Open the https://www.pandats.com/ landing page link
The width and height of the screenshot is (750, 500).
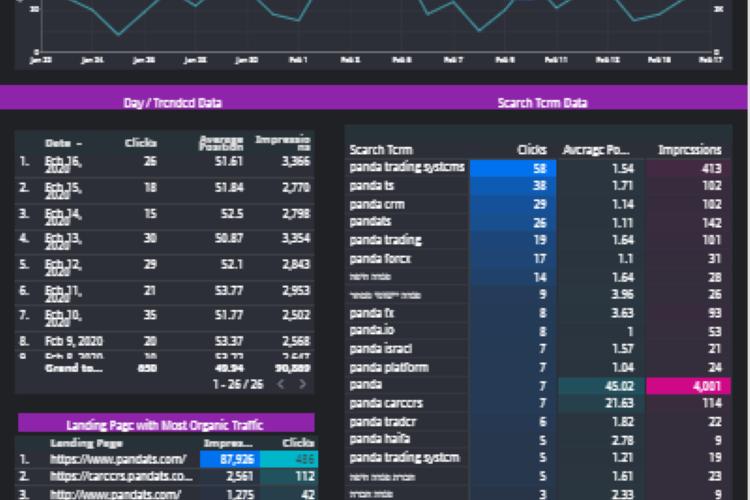click(x=118, y=459)
